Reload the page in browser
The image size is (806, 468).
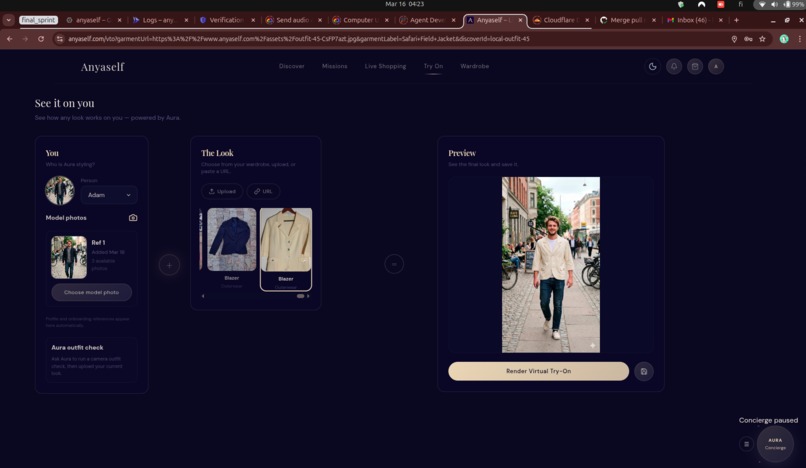click(41, 39)
